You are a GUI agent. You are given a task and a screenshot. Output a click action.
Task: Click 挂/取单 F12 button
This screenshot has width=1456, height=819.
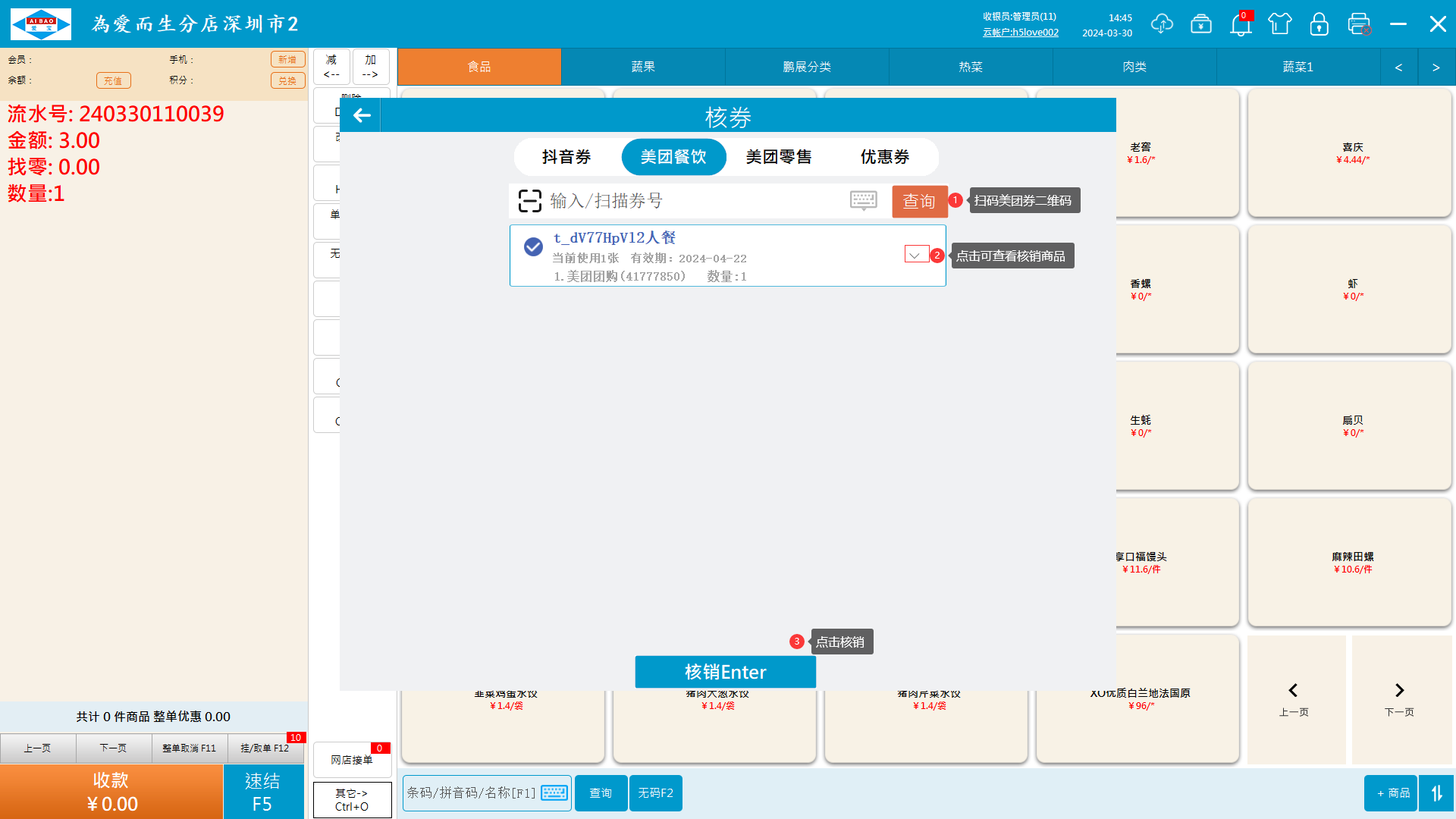click(x=265, y=748)
